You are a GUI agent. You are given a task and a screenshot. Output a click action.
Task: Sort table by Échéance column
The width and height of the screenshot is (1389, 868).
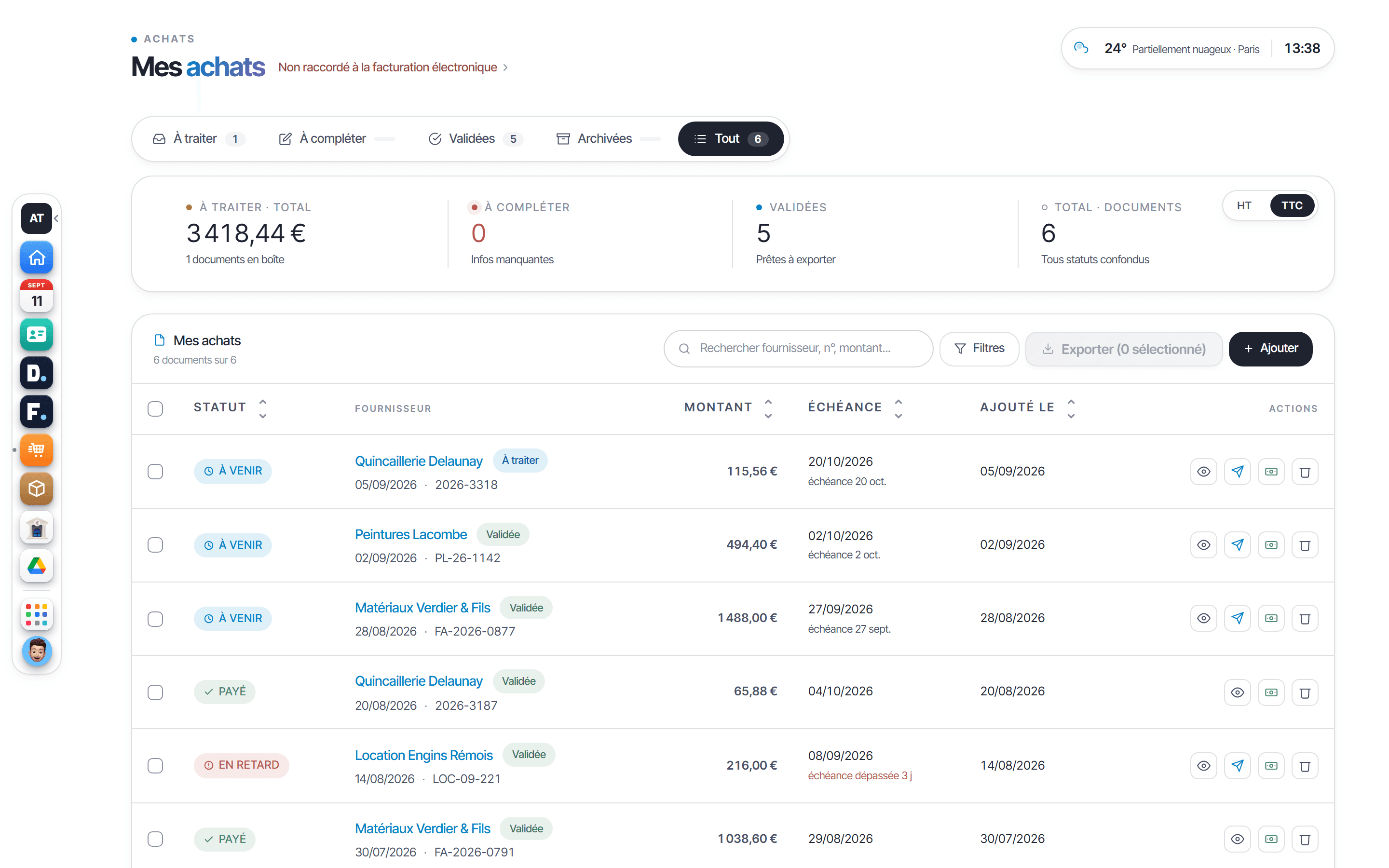855,407
